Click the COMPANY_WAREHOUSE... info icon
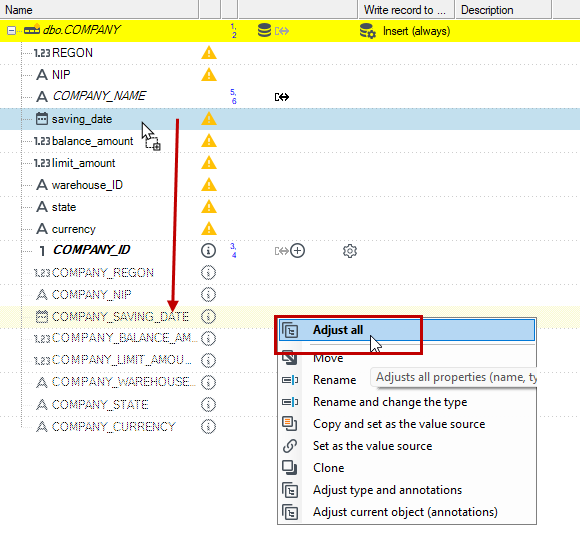Image resolution: width=580 pixels, height=545 pixels. coord(208,382)
